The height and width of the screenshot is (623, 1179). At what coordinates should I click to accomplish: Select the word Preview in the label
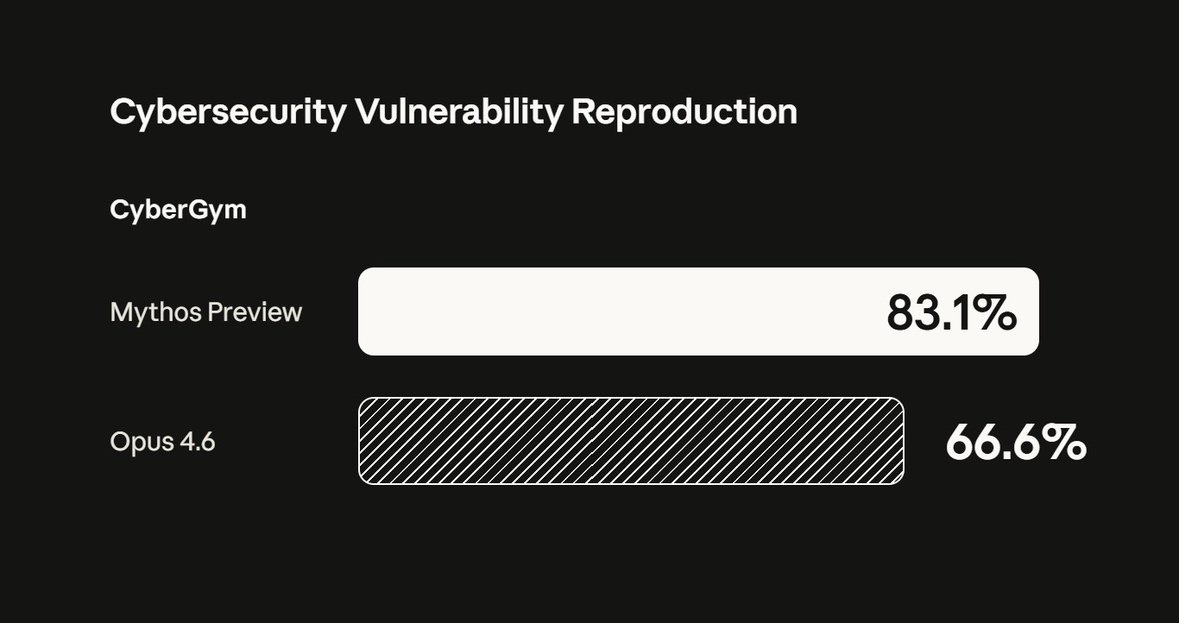coord(255,311)
